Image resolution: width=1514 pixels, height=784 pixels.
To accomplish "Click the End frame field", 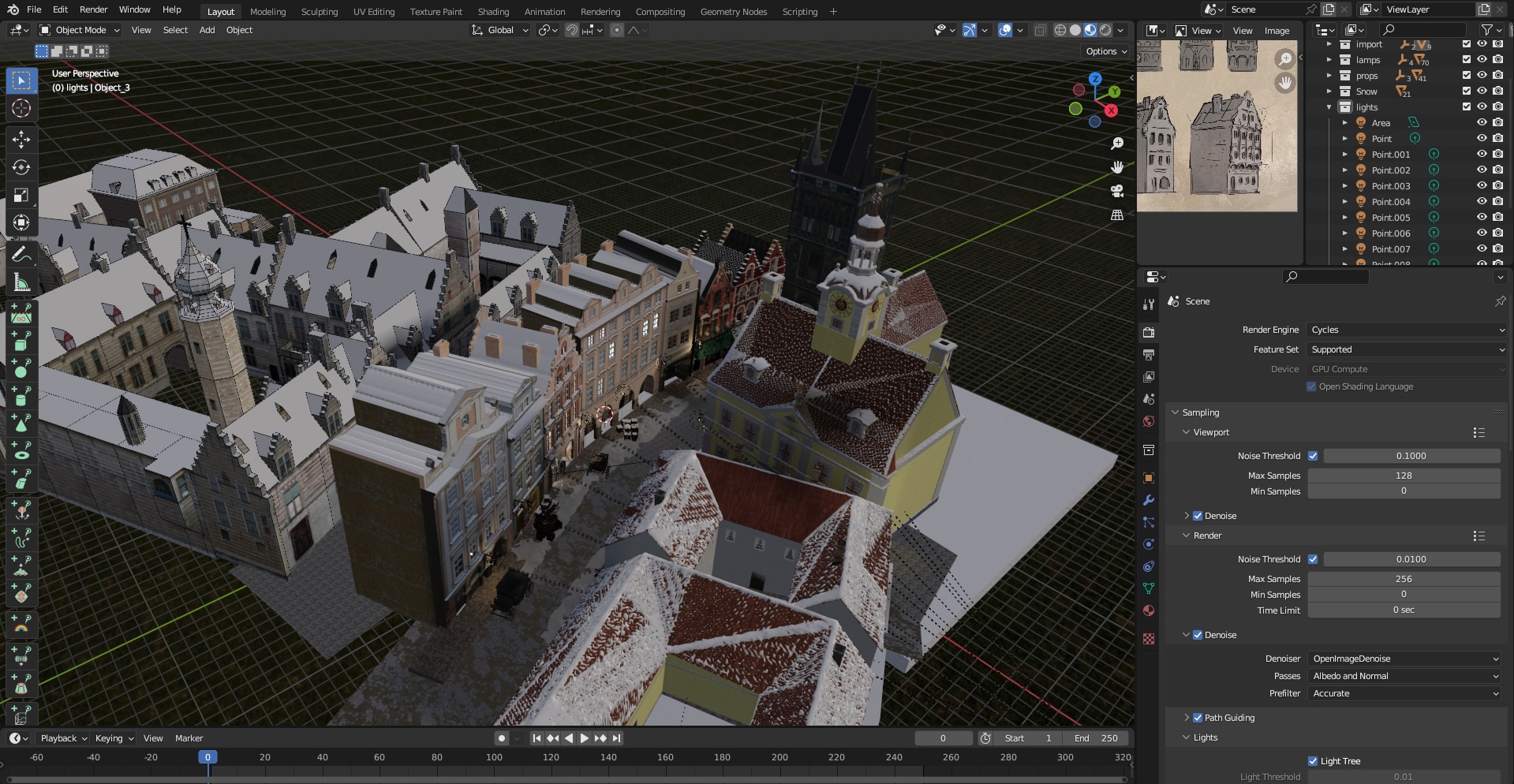I will pyautogui.click(x=1096, y=738).
